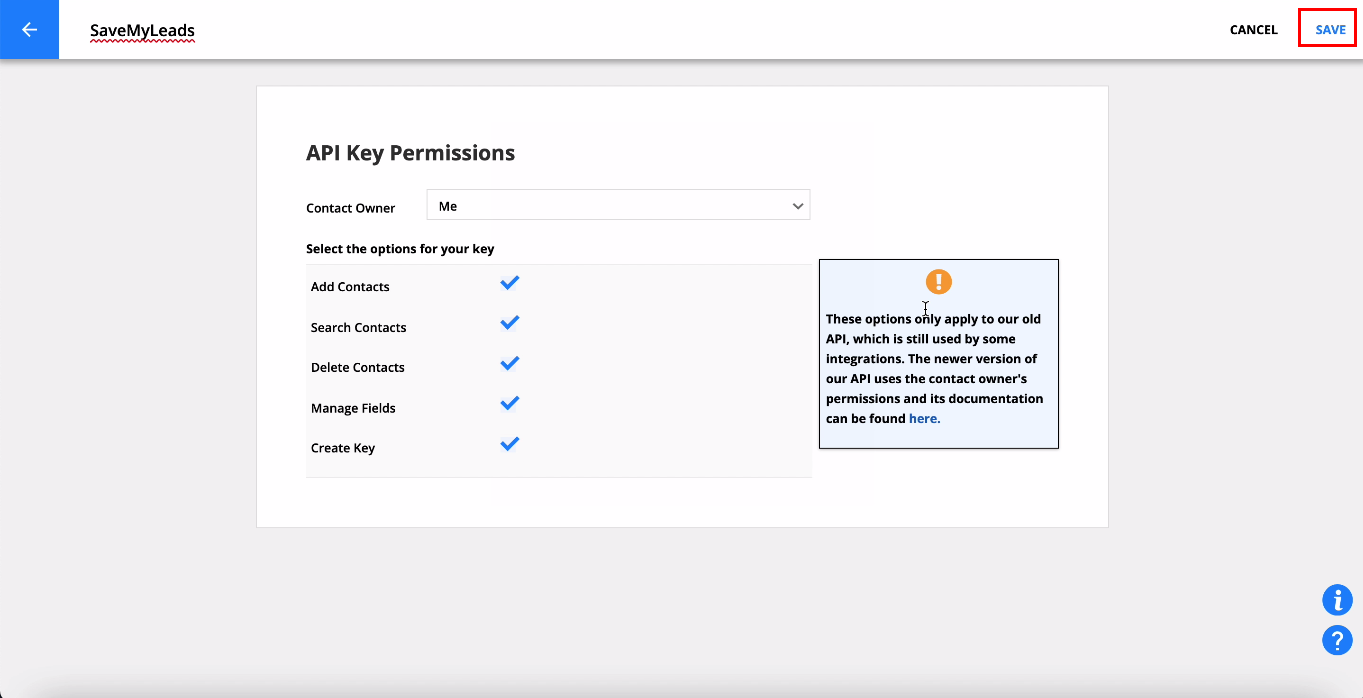Toggle the Delete Contacts checkmark
The width and height of the screenshot is (1363, 698).
pyautogui.click(x=510, y=363)
